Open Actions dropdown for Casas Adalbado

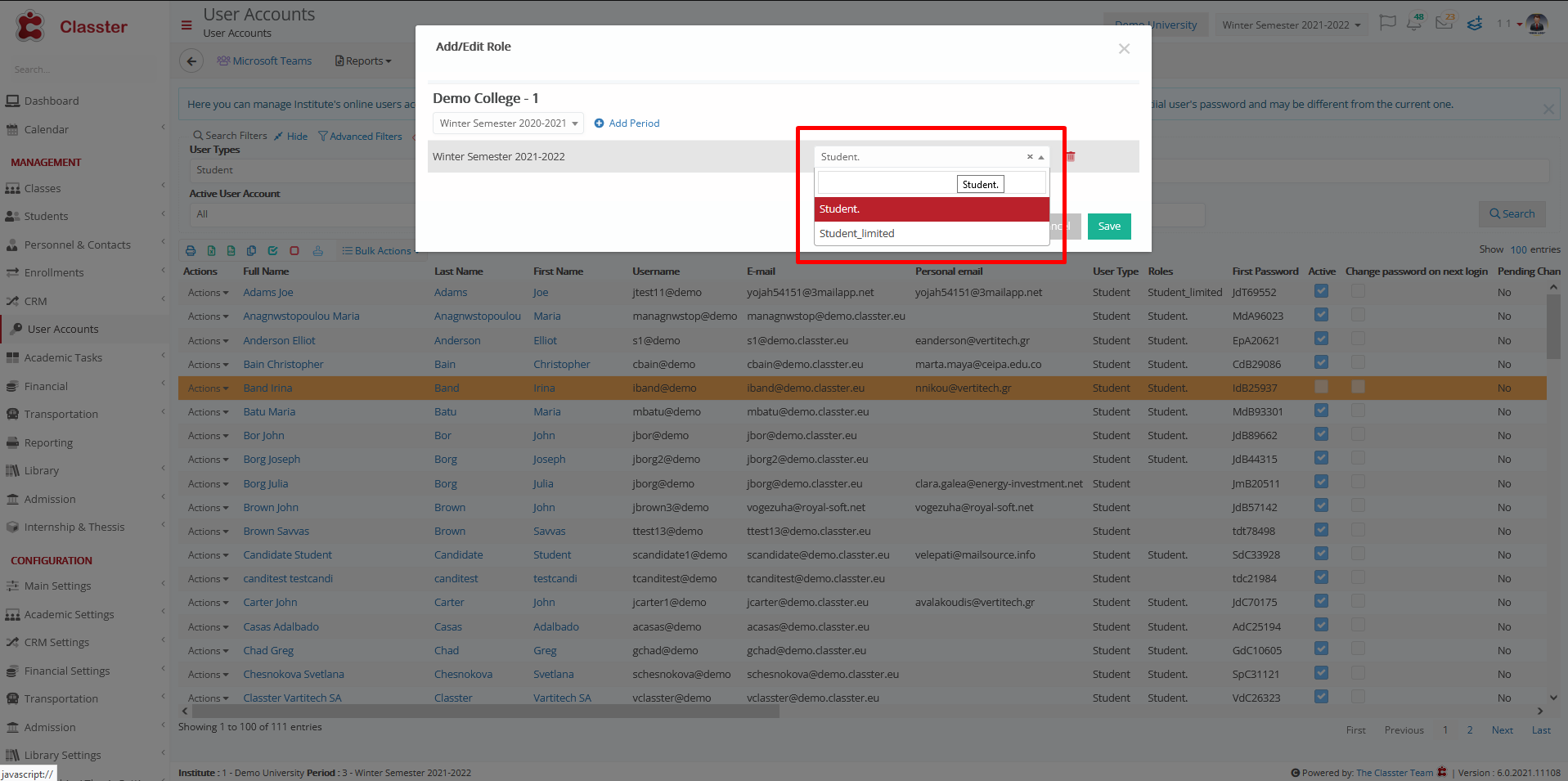208,627
